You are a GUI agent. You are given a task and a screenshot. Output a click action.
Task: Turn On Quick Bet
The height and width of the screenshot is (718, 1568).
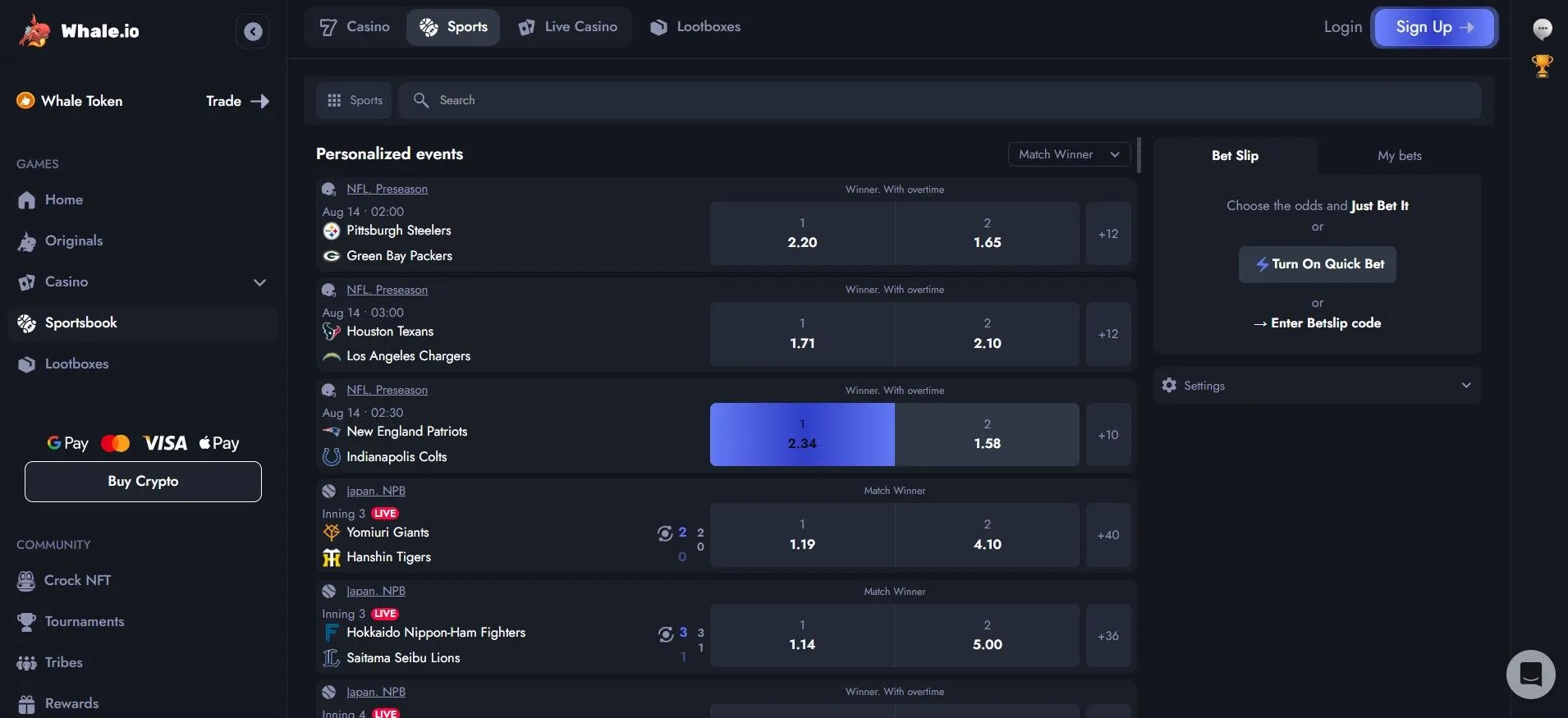[x=1317, y=264]
